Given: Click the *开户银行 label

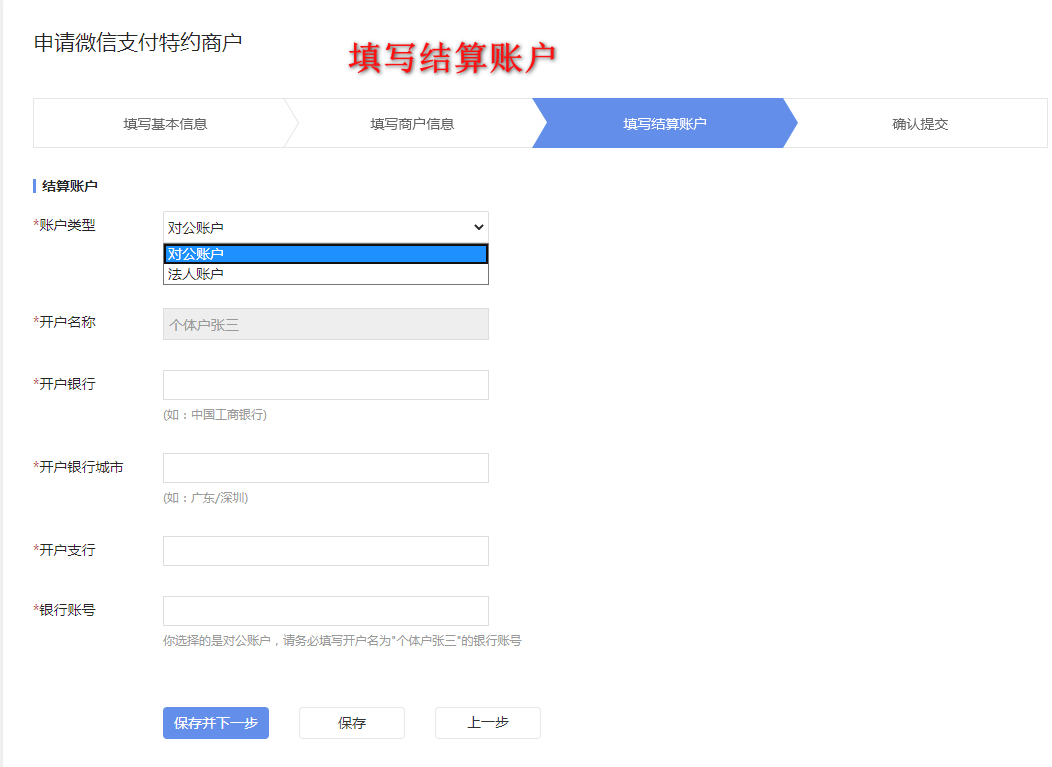Looking at the screenshot, I should pos(64,384).
